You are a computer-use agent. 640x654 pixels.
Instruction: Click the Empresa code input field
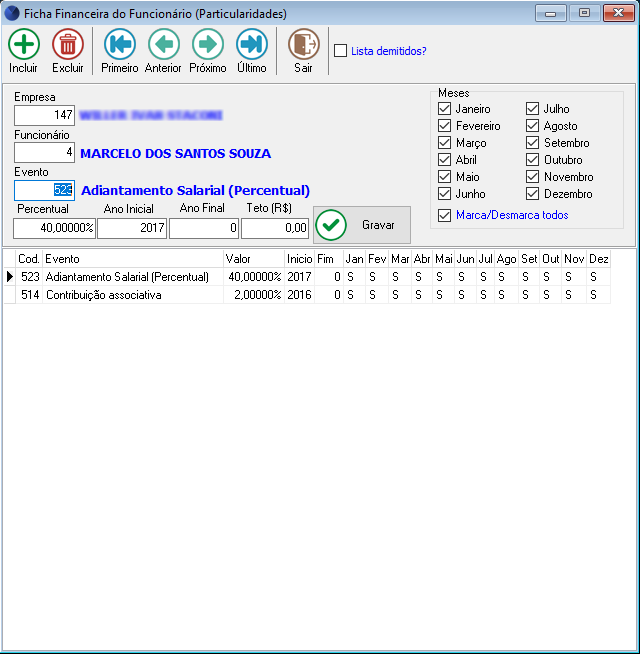pyautogui.click(x=44, y=116)
